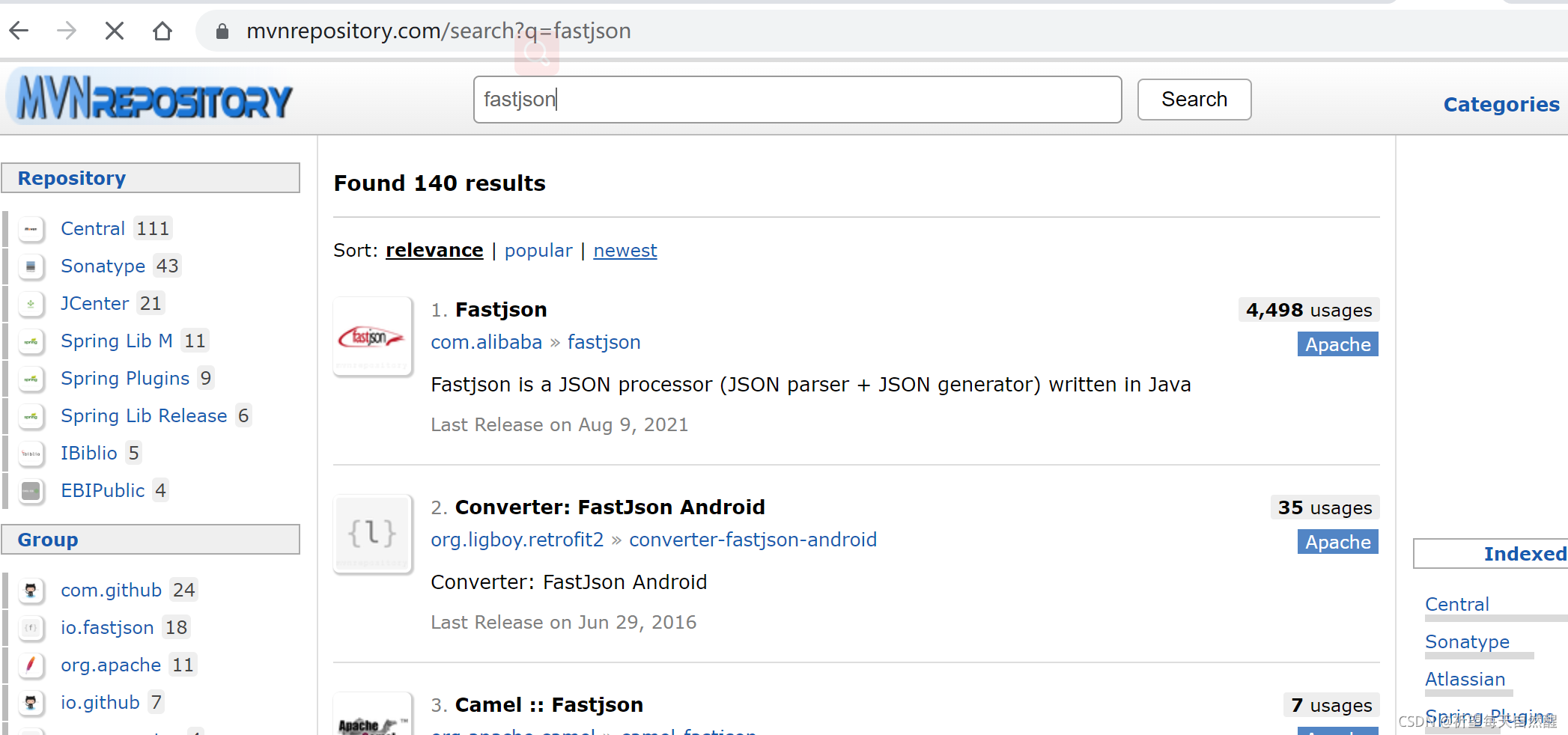
Task: Open the Camel :: Fastjson title
Action: tap(549, 704)
